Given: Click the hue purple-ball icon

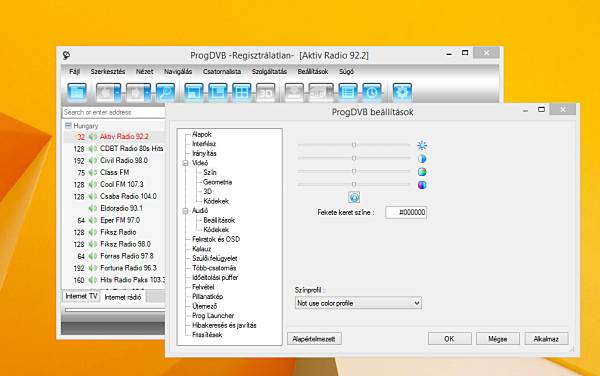Looking at the screenshot, I should pyautogui.click(x=422, y=185).
